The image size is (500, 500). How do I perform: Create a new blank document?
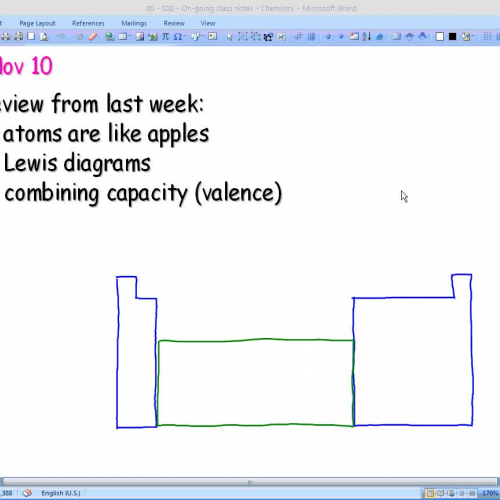click(31, 36)
